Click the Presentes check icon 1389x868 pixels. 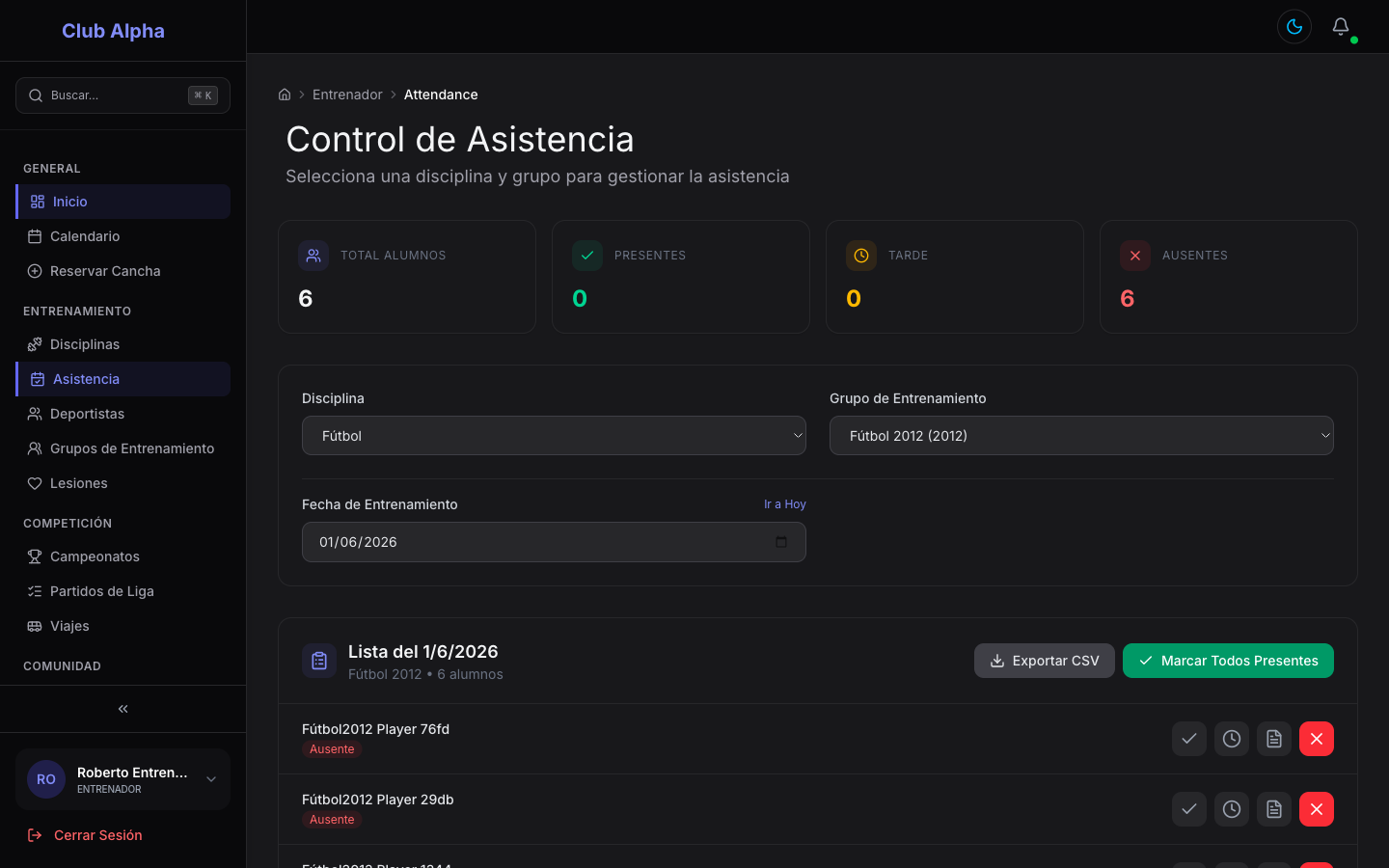pyautogui.click(x=587, y=256)
